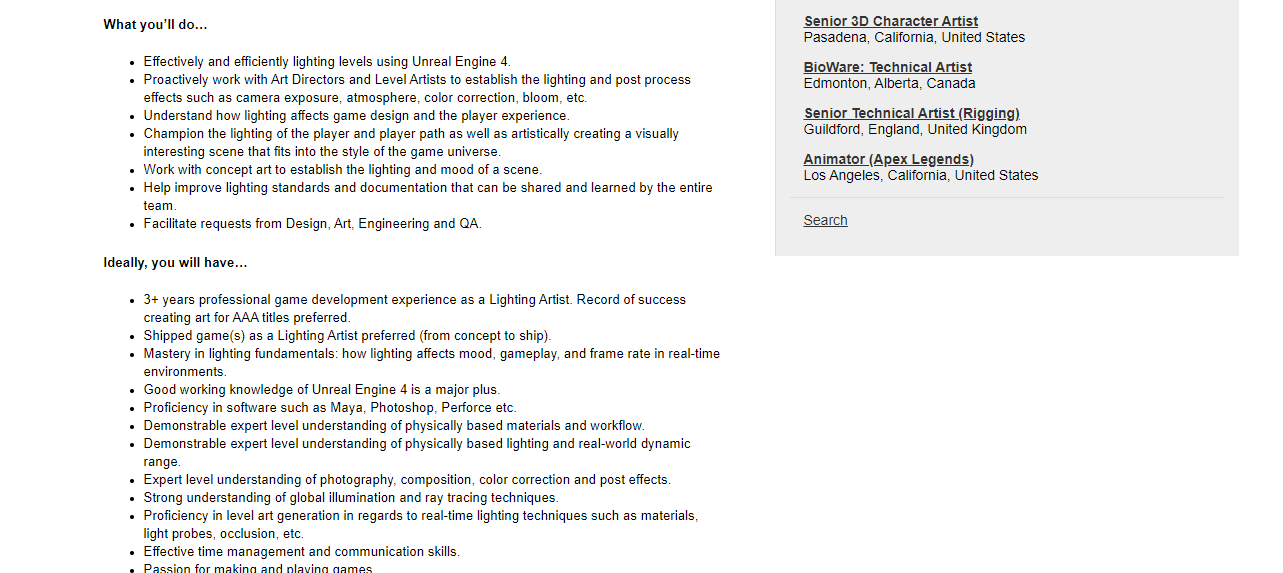Click the "Ideally, you will have…" heading
This screenshot has width=1283, height=573.
click(x=175, y=262)
